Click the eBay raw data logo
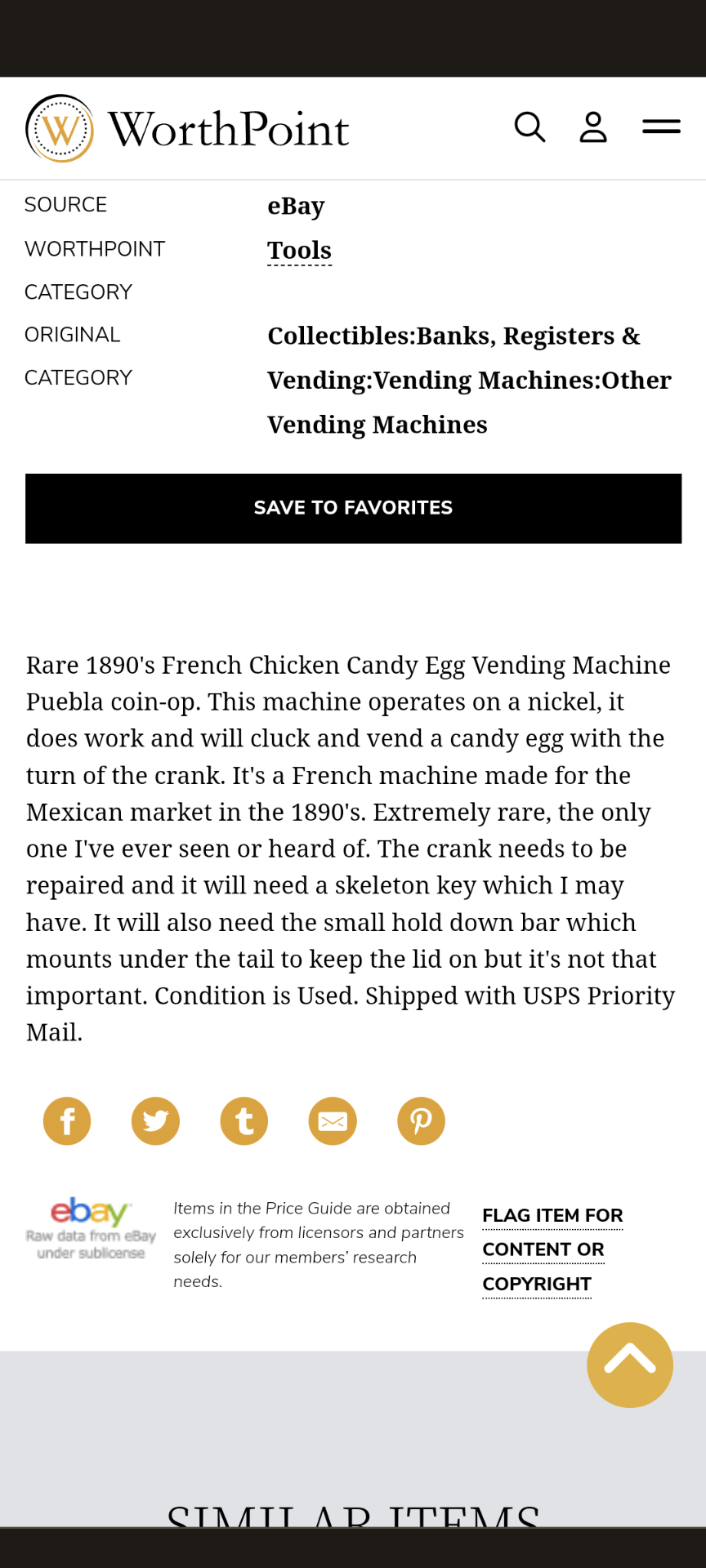 pyautogui.click(x=91, y=1228)
